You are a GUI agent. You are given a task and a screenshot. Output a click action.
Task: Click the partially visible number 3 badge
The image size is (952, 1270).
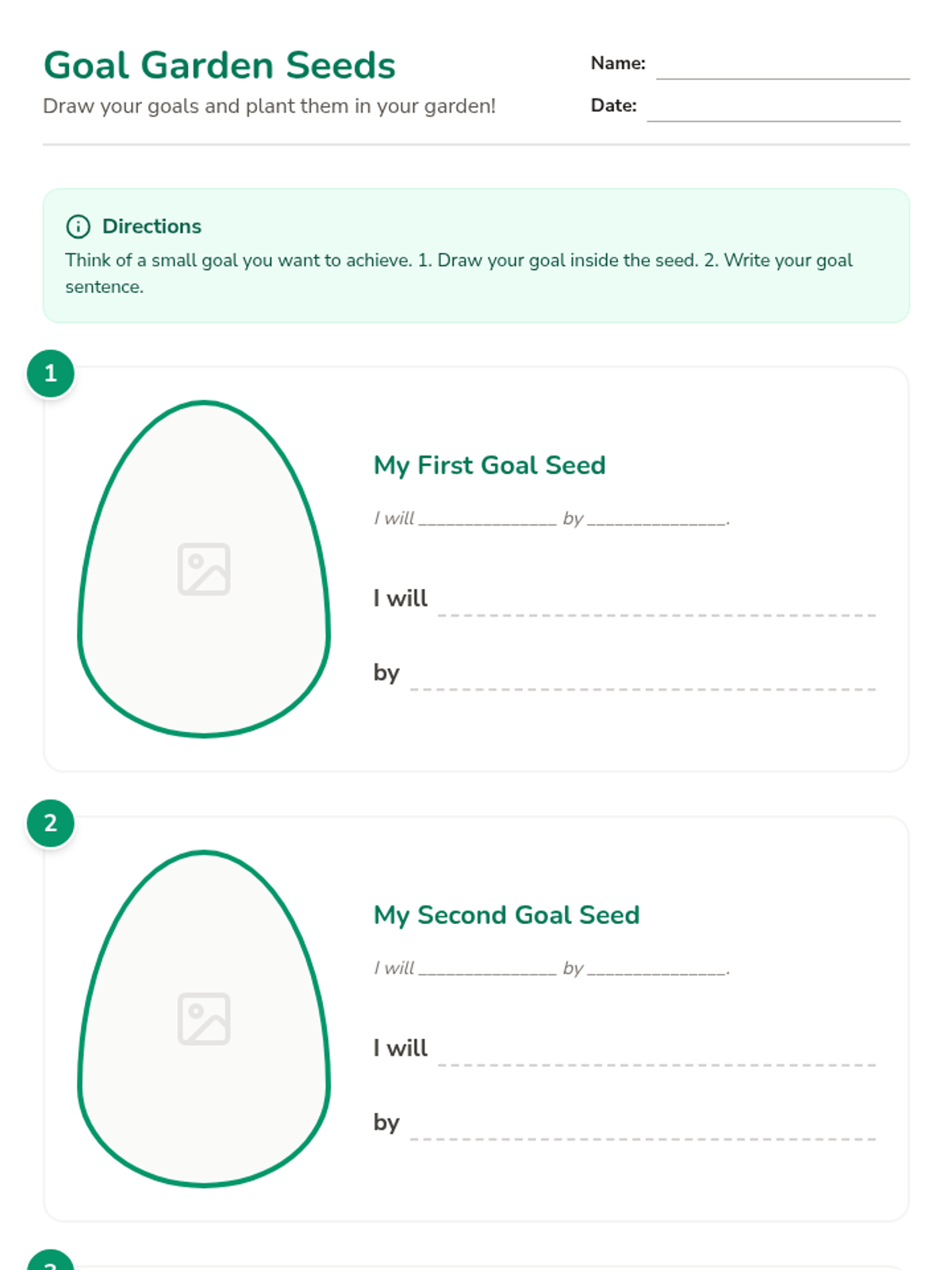click(51, 1262)
